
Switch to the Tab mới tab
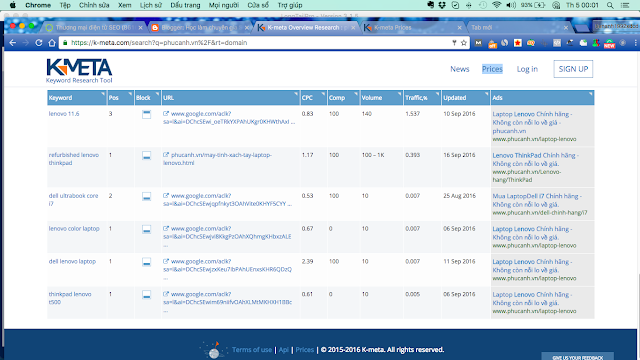518,28
